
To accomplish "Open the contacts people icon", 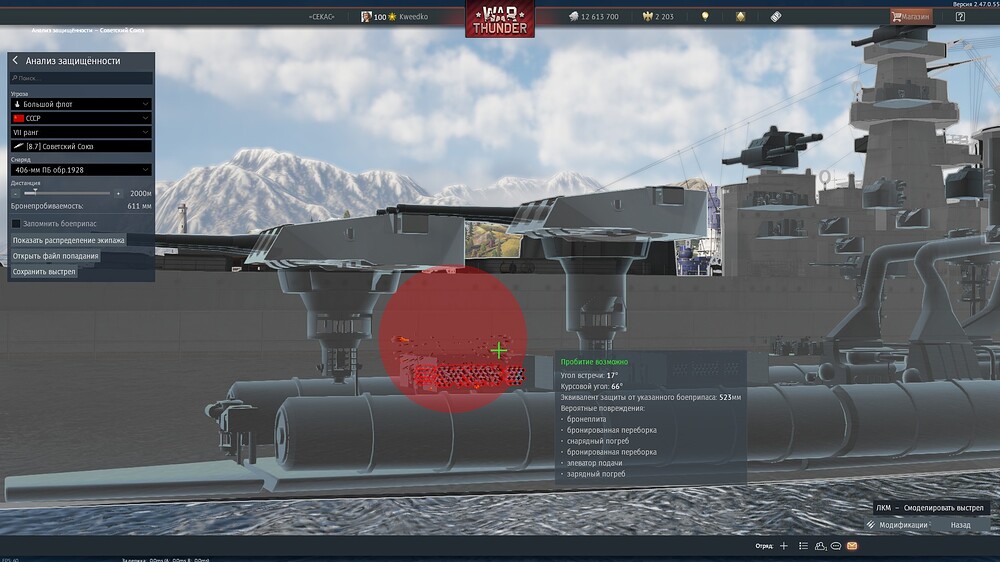I will click(x=820, y=546).
